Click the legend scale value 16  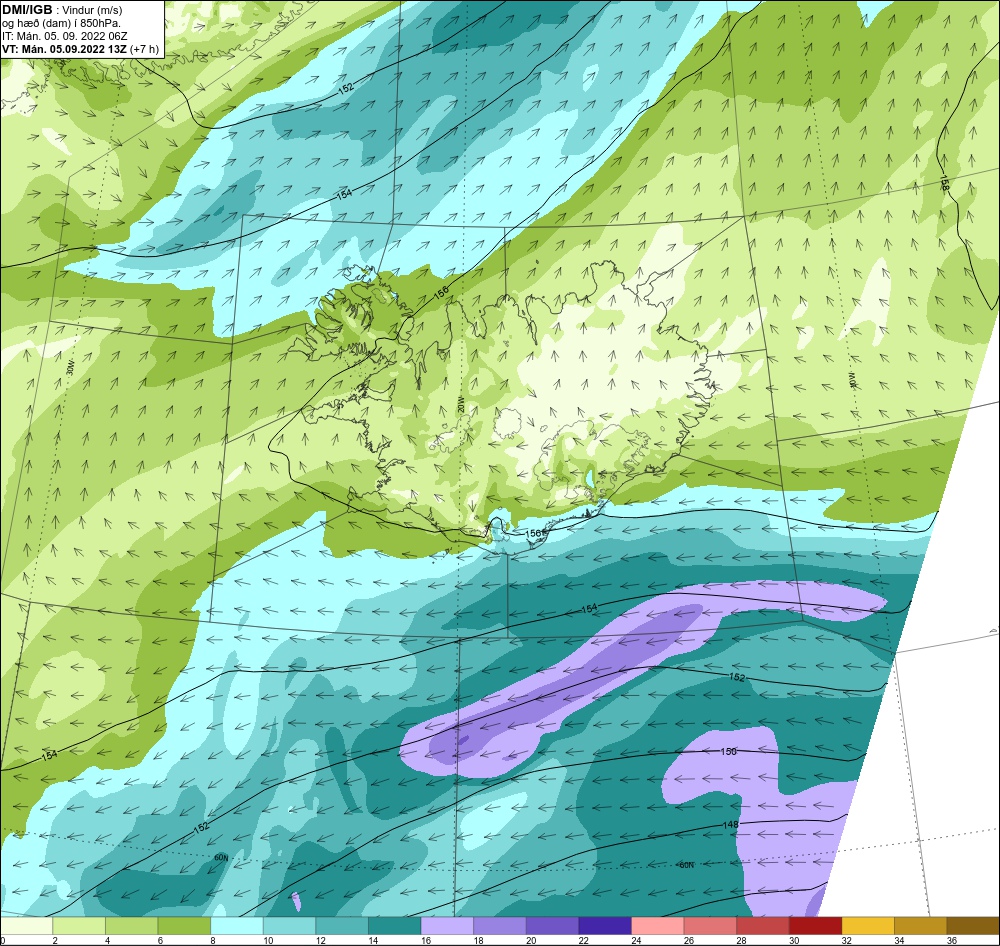[426, 940]
